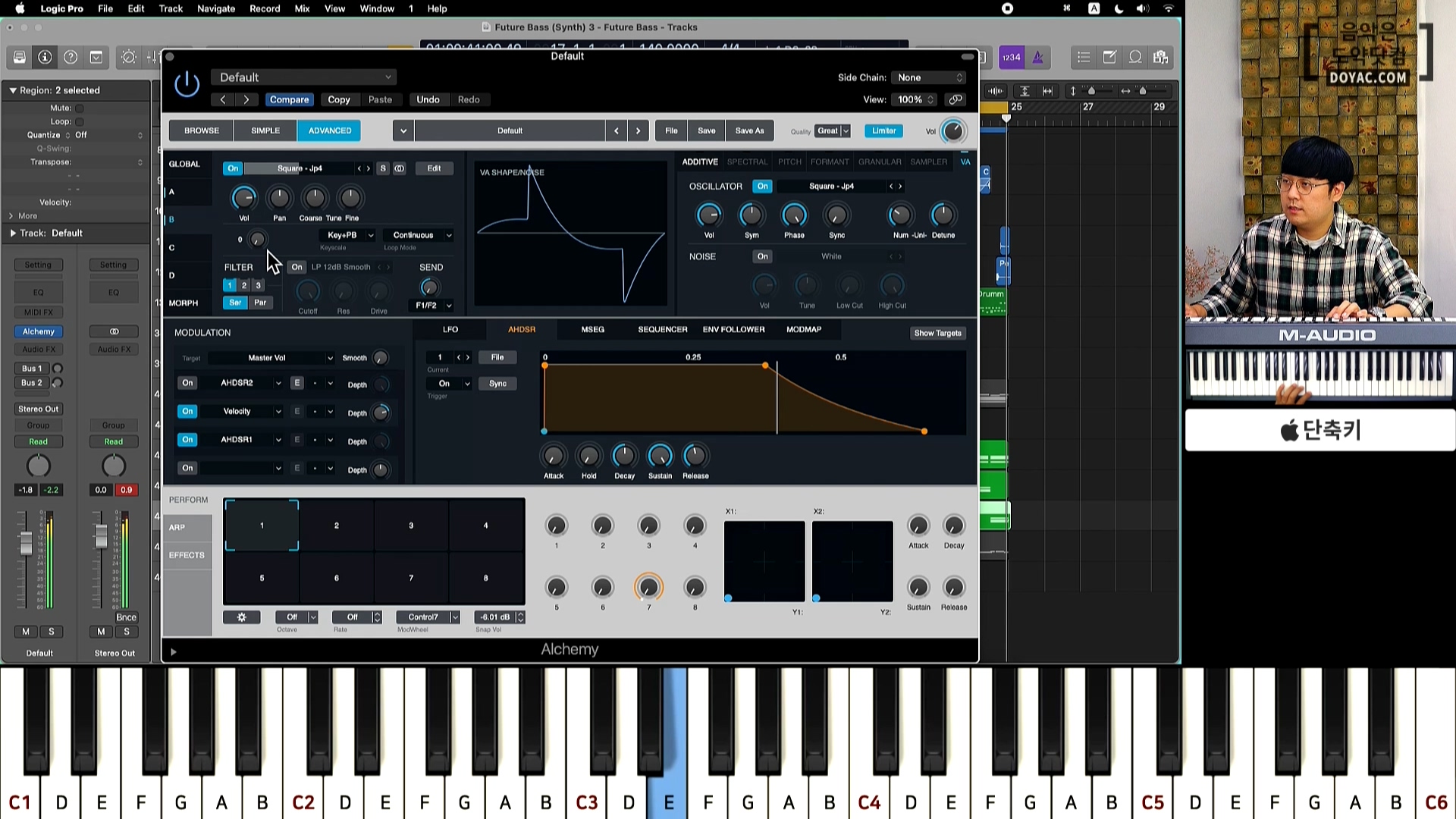
Task: Select previous Alchemy preset arrow
Action: click(617, 130)
